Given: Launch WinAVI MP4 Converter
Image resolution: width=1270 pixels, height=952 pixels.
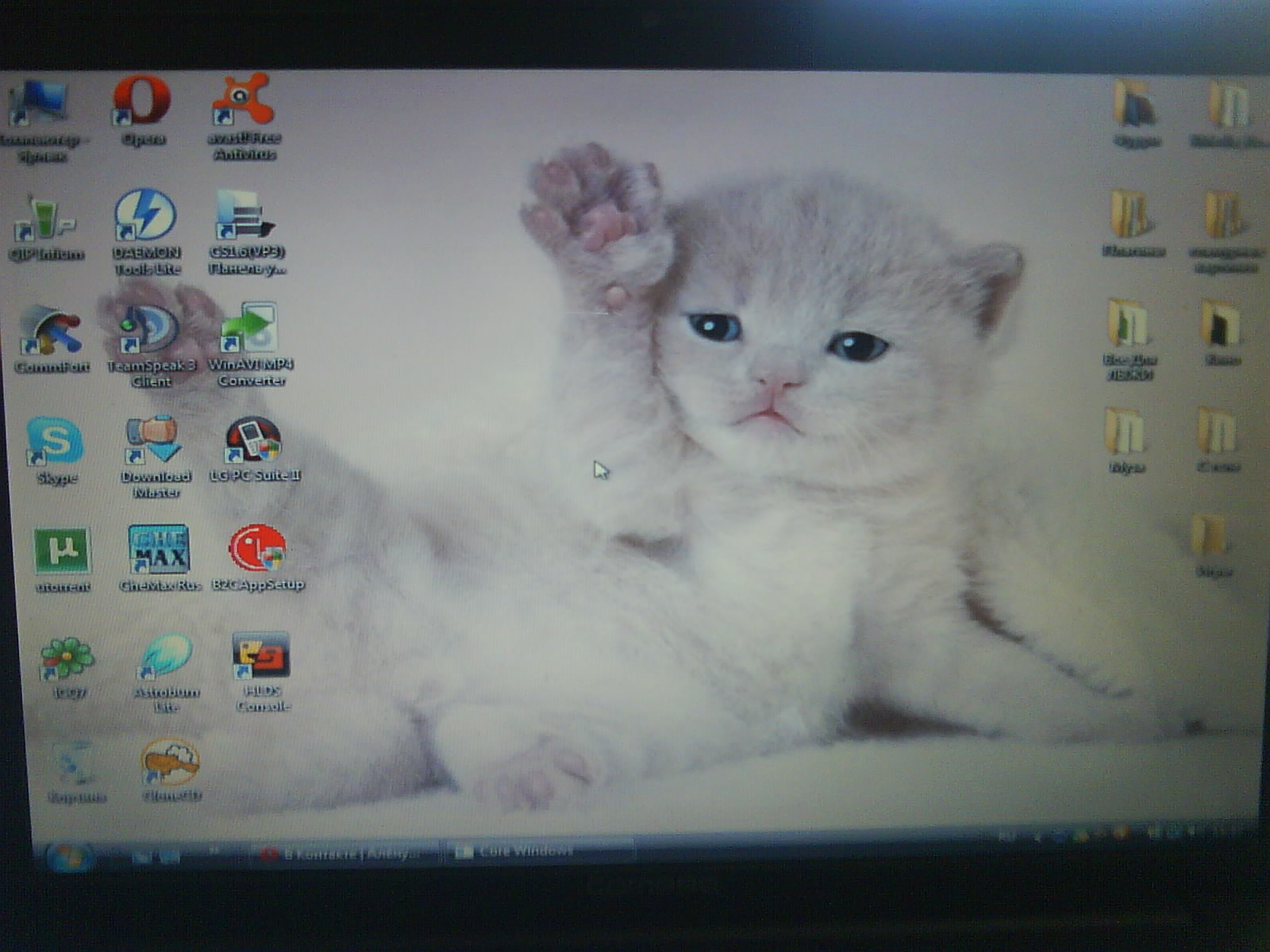Looking at the screenshot, I should pos(250,329).
